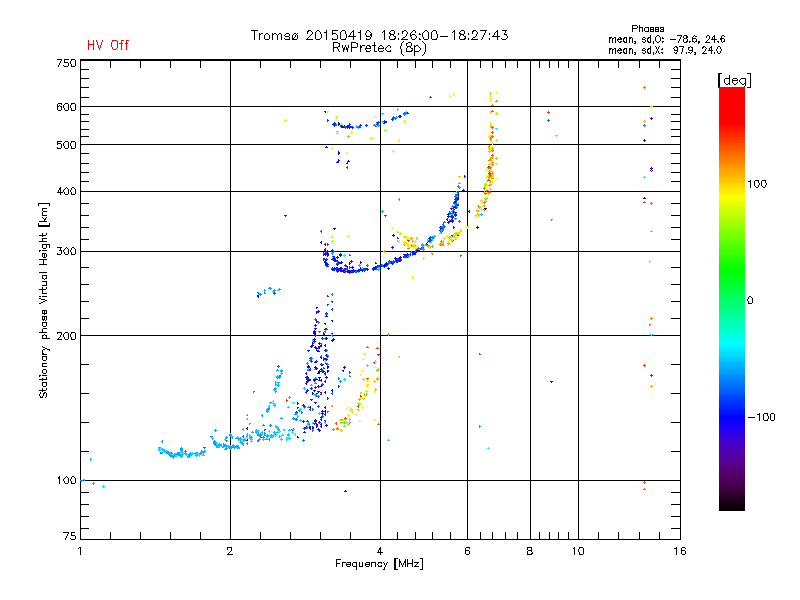
Task: Click the x-axis tick label '6'
Action: click(x=467, y=551)
